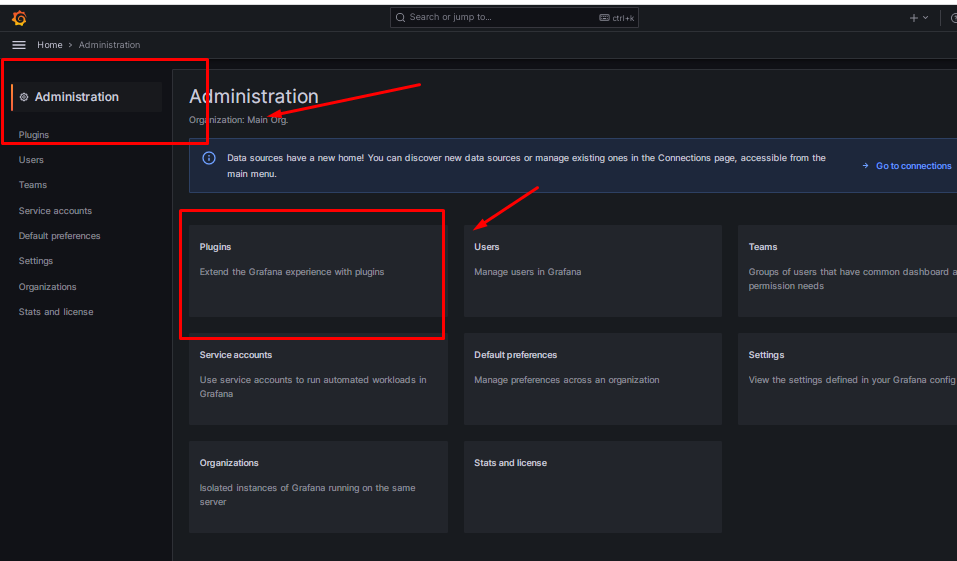Open Plugins from the sidebar

point(34,135)
